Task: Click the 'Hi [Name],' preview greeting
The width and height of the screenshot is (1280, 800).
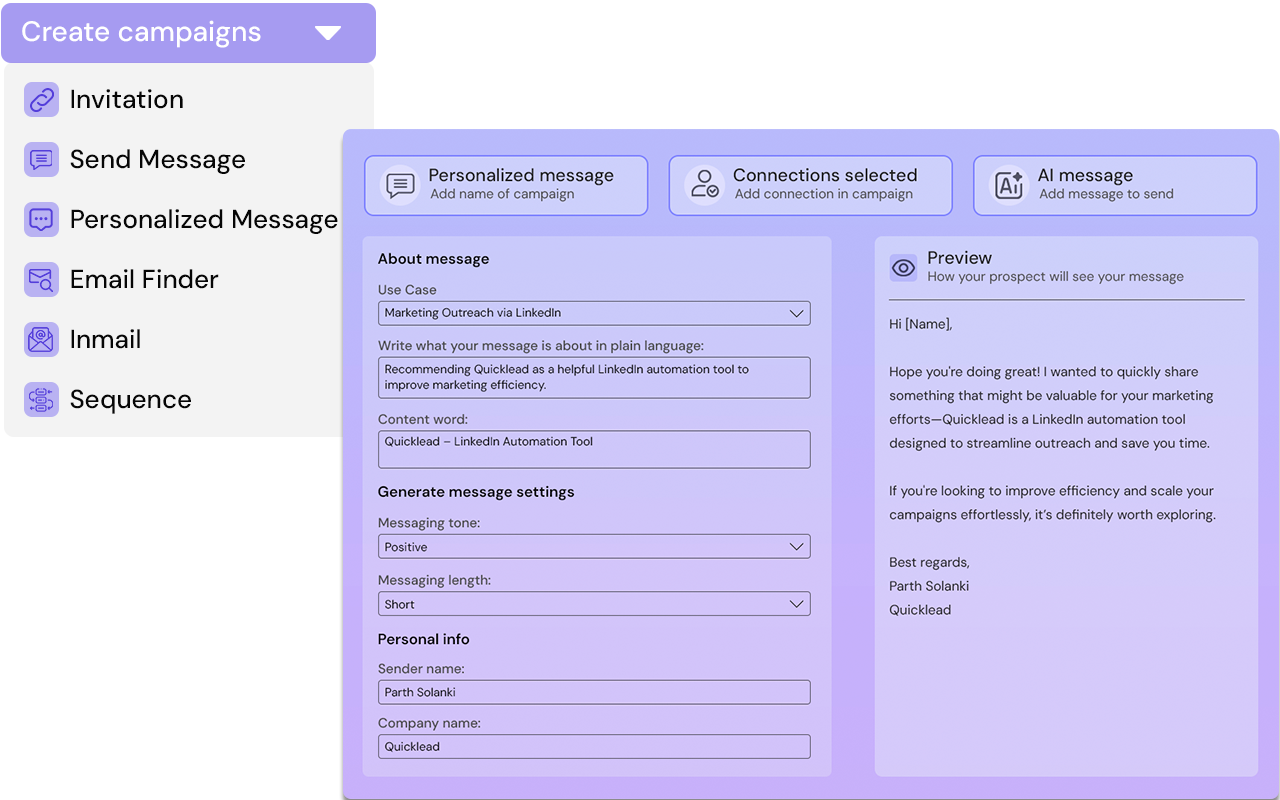Action: click(921, 324)
